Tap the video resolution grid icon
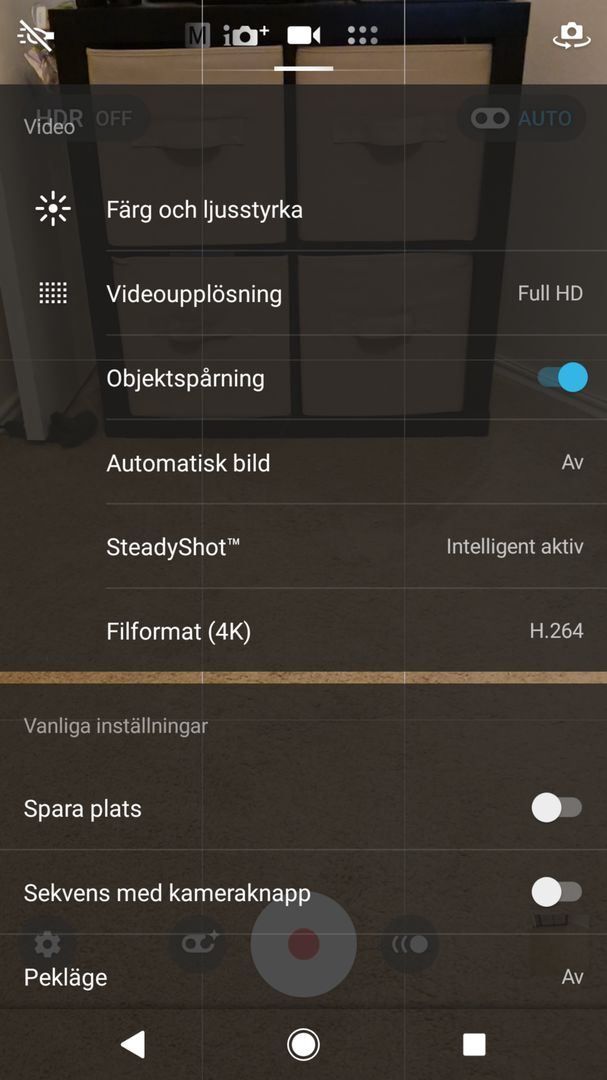The height and width of the screenshot is (1080, 607). pos(52,293)
